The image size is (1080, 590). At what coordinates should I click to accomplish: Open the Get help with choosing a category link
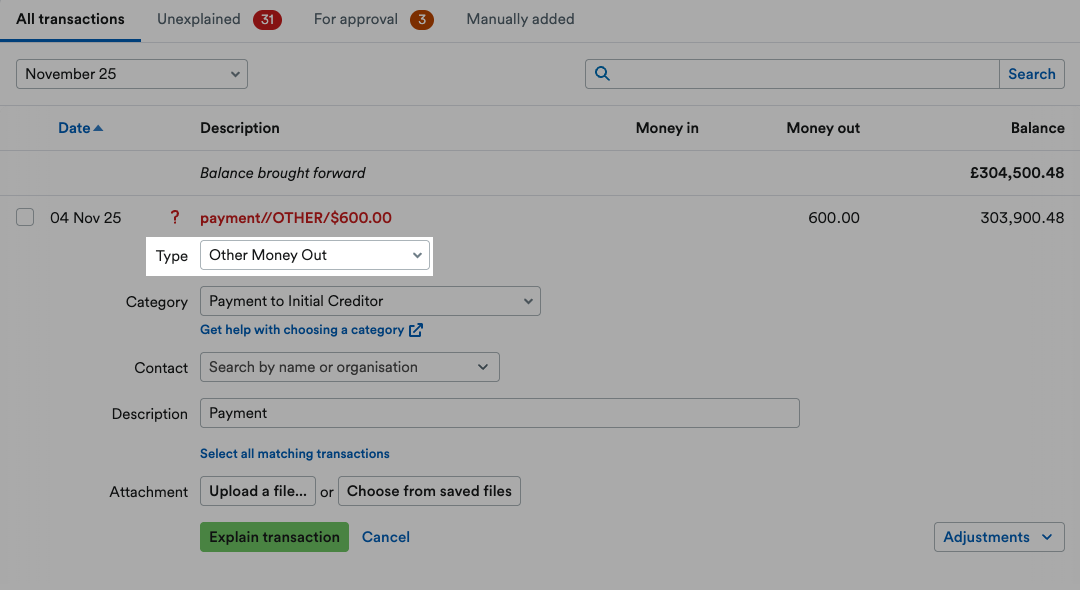[x=302, y=330]
